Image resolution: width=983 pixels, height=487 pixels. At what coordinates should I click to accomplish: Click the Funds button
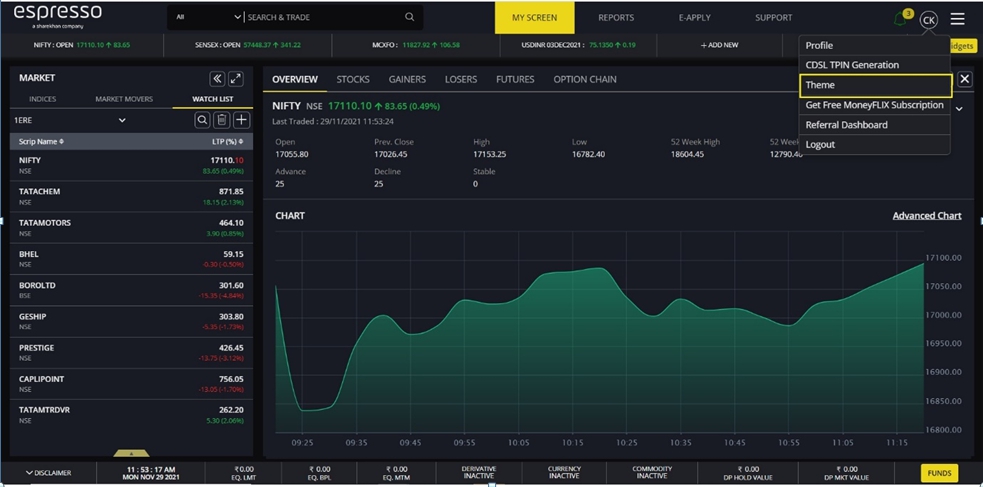point(939,473)
